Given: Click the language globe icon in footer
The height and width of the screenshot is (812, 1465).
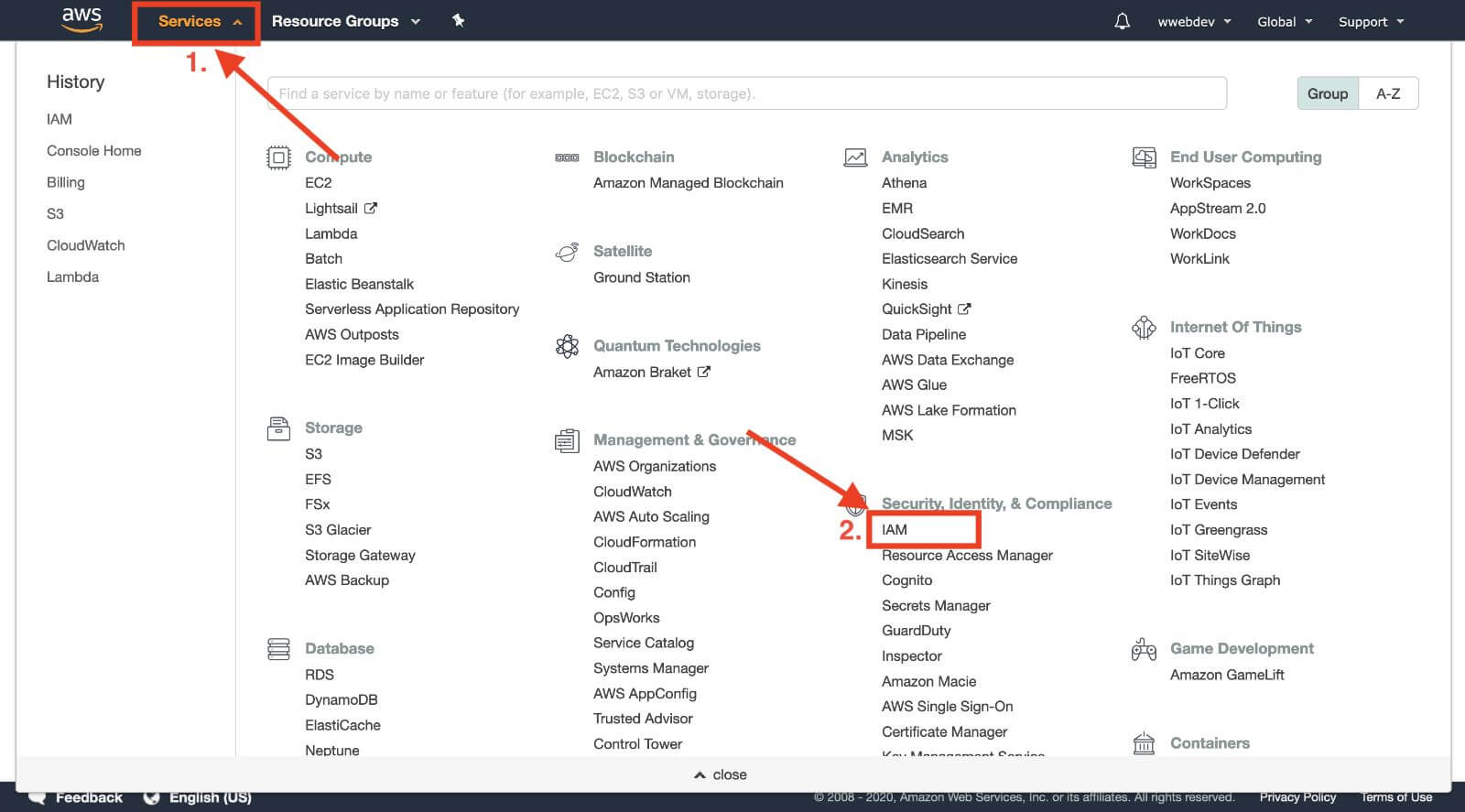Looking at the screenshot, I should click(152, 797).
